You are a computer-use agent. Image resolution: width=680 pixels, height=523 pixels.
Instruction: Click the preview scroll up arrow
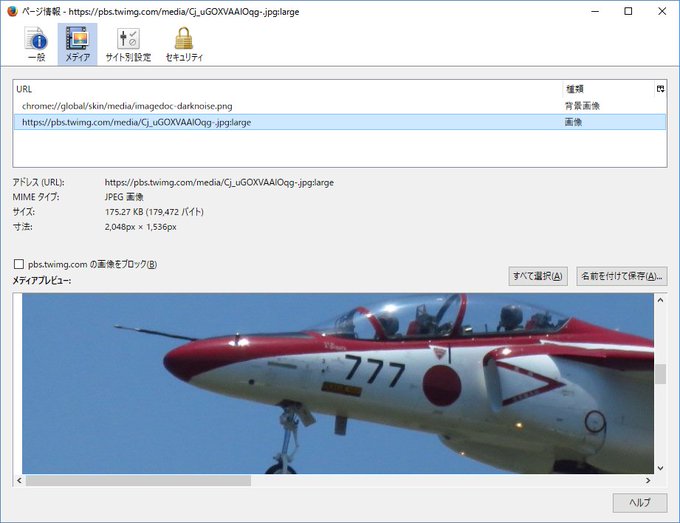point(660,300)
